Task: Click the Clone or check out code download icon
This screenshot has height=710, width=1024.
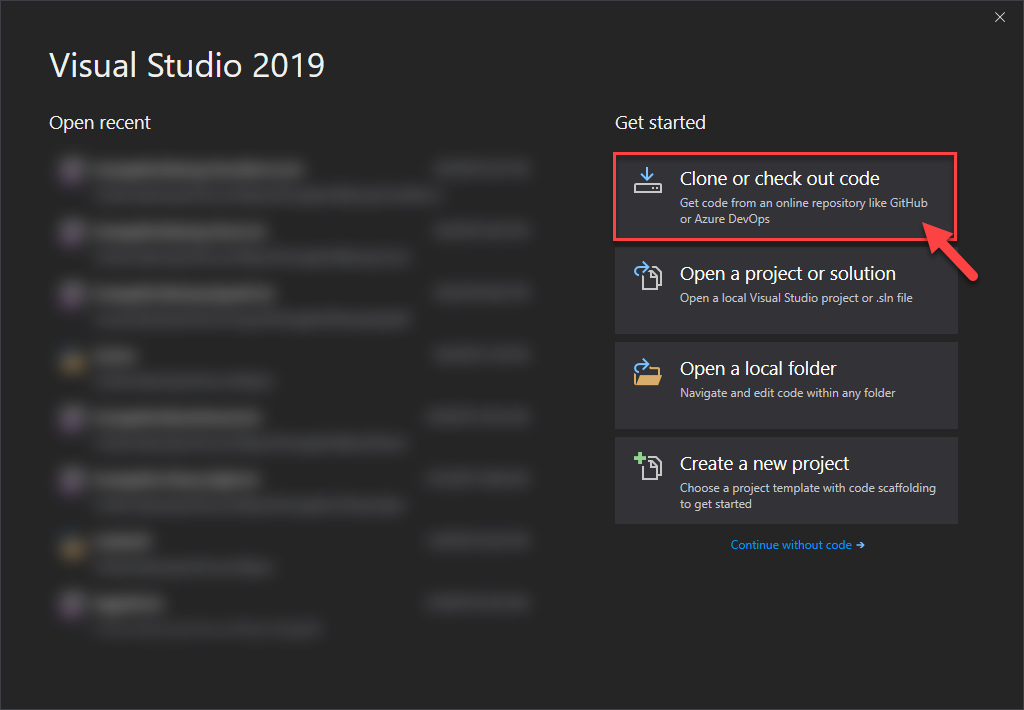Action: (x=647, y=180)
